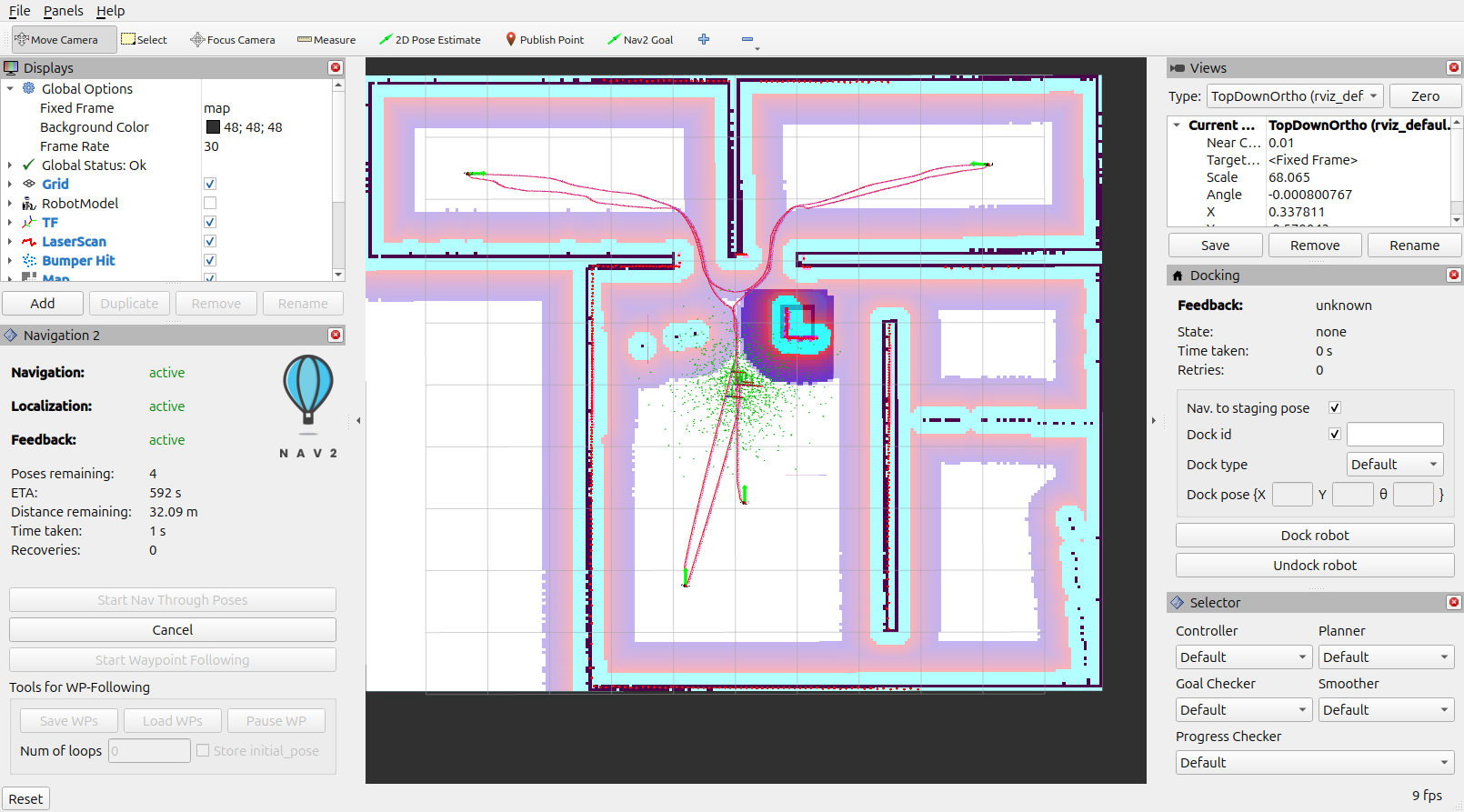
Task: Enable the RobotModel display checkbox
Action: point(210,203)
